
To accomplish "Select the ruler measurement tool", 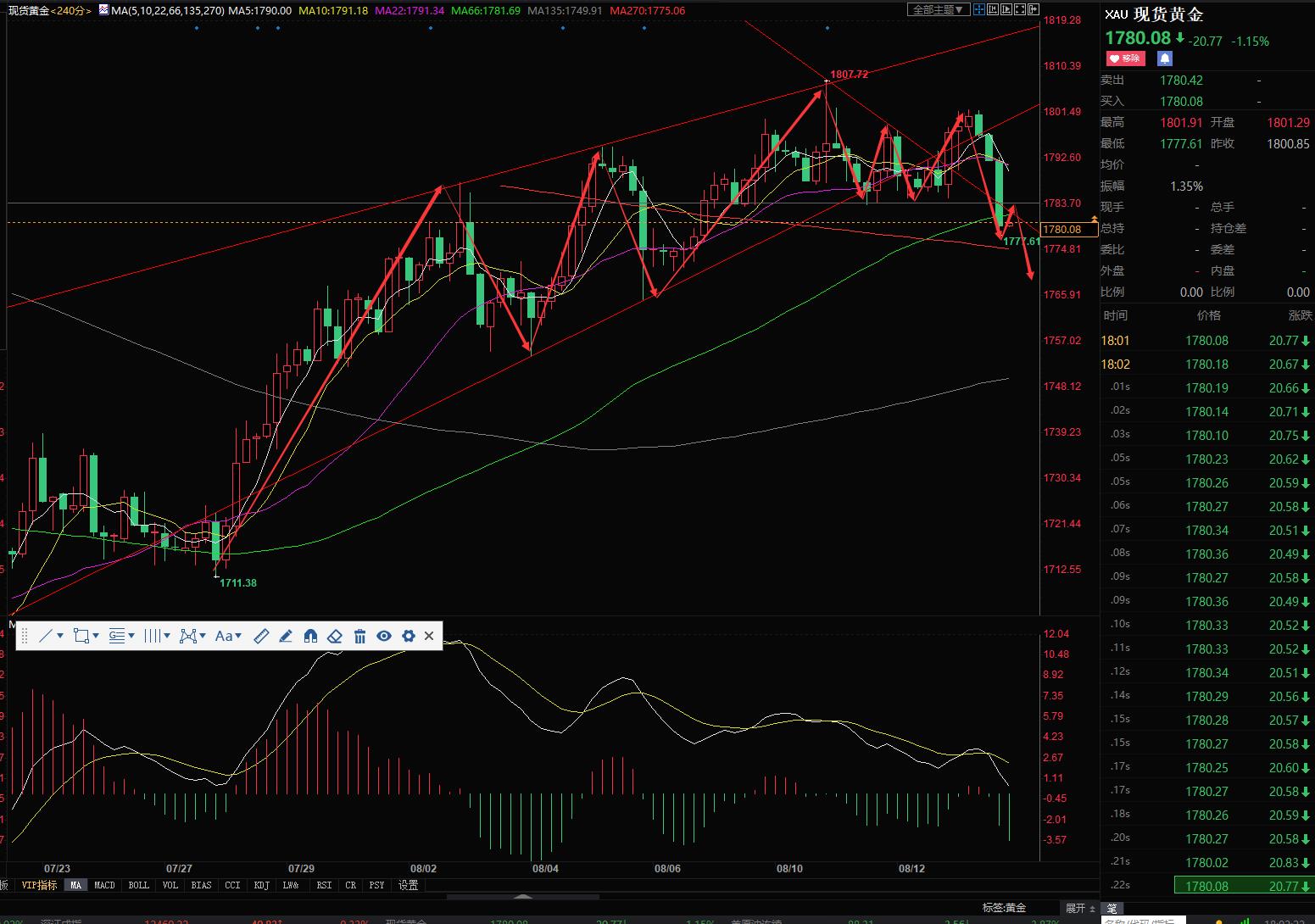I will click(261, 636).
